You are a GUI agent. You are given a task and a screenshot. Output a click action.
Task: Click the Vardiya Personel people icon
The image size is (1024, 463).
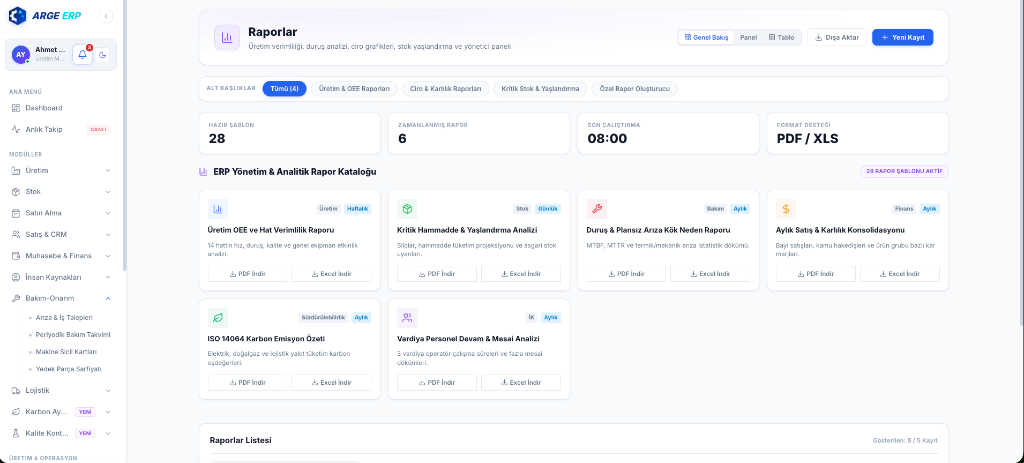tap(408, 318)
